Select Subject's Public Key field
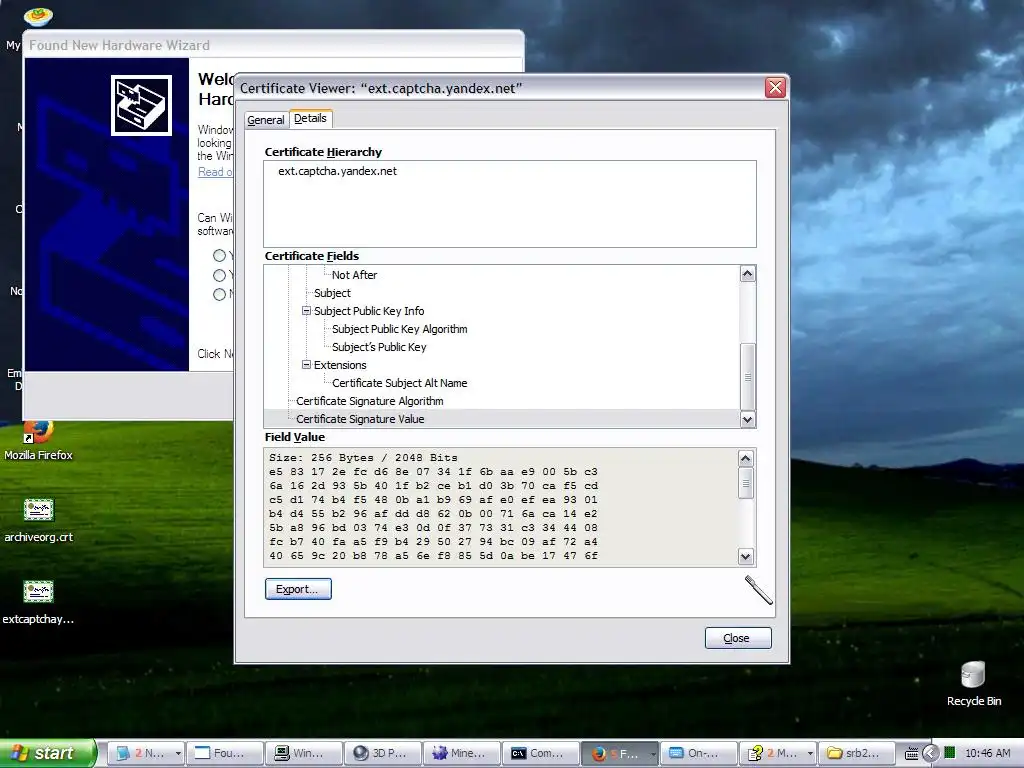 point(379,347)
